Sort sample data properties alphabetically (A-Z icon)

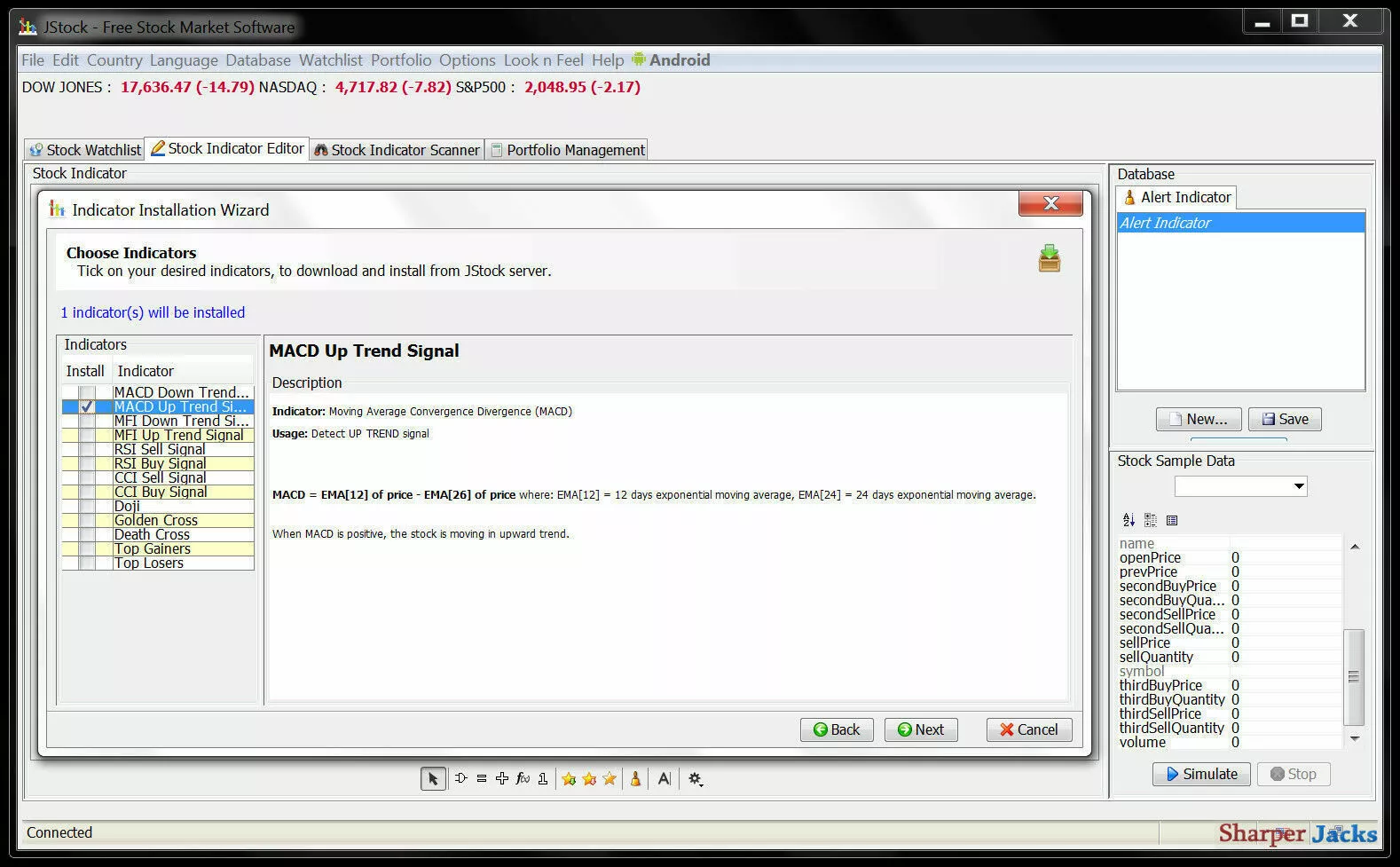tap(1129, 520)
